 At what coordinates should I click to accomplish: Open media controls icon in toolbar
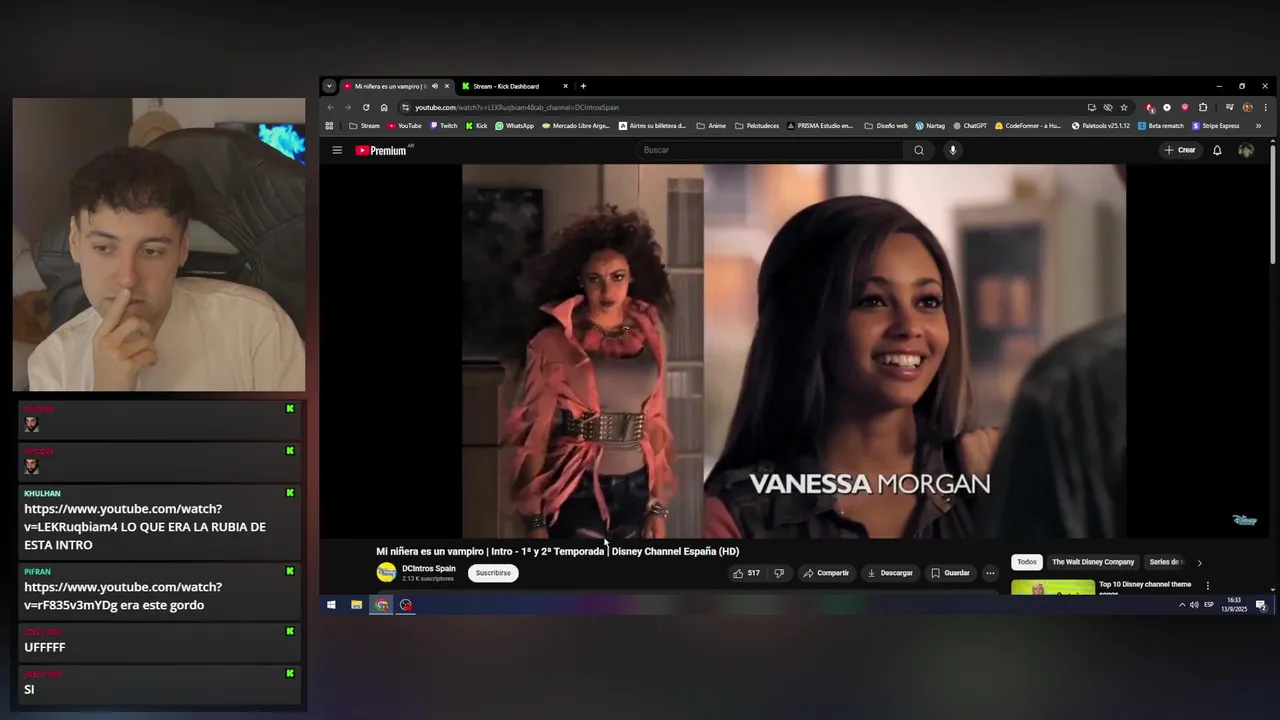pos(1229,107)
